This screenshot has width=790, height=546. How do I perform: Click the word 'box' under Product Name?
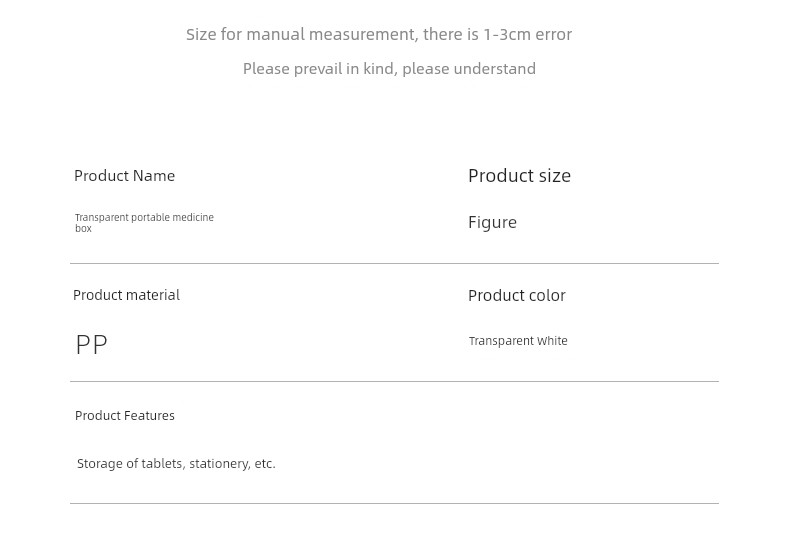click(x=84, y=229)
